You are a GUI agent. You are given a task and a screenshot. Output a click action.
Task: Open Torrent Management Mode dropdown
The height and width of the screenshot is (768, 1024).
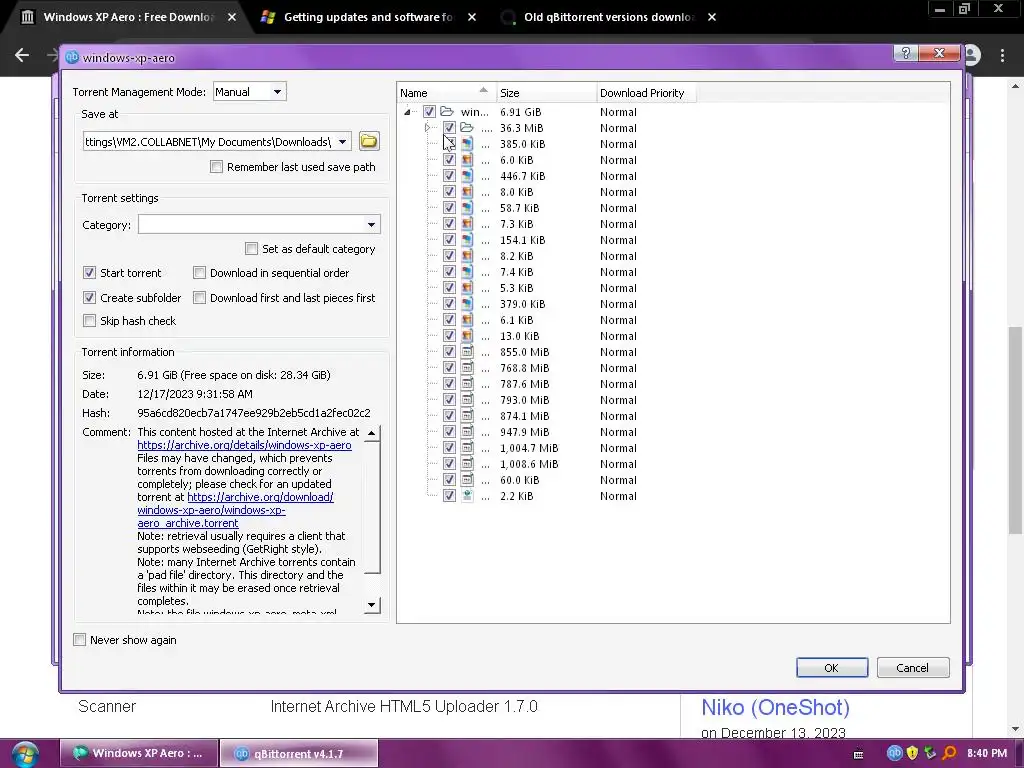[250, 92]
